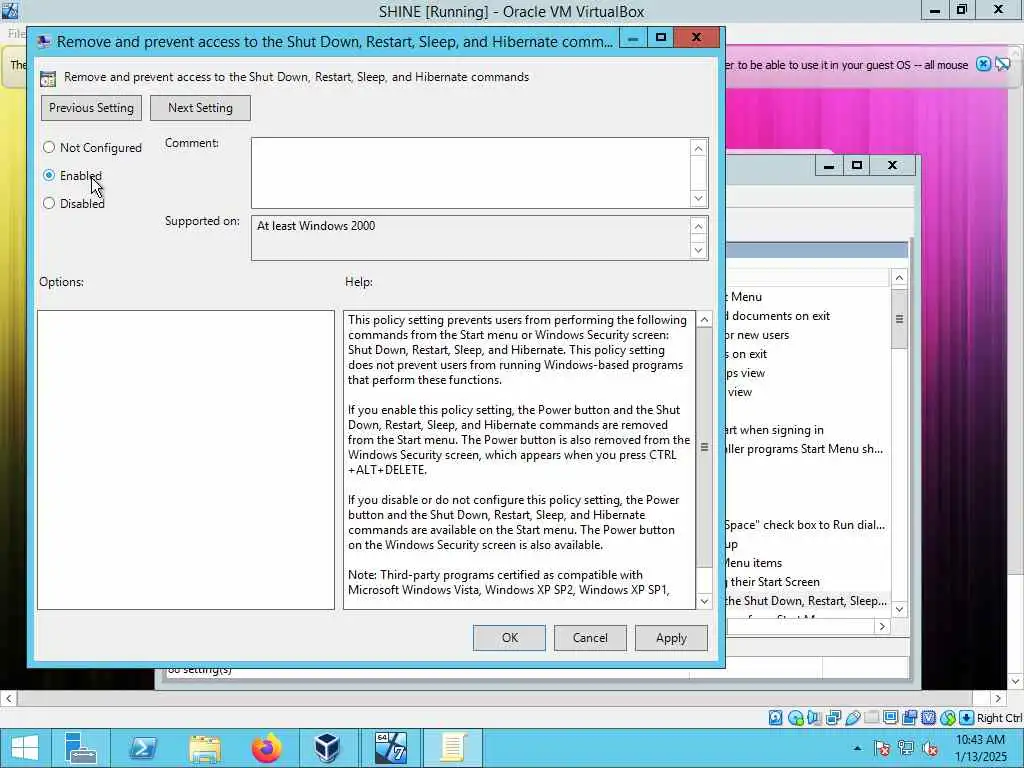
Task: Launch Firefox from the taskbar
Action: click(266, 748)
